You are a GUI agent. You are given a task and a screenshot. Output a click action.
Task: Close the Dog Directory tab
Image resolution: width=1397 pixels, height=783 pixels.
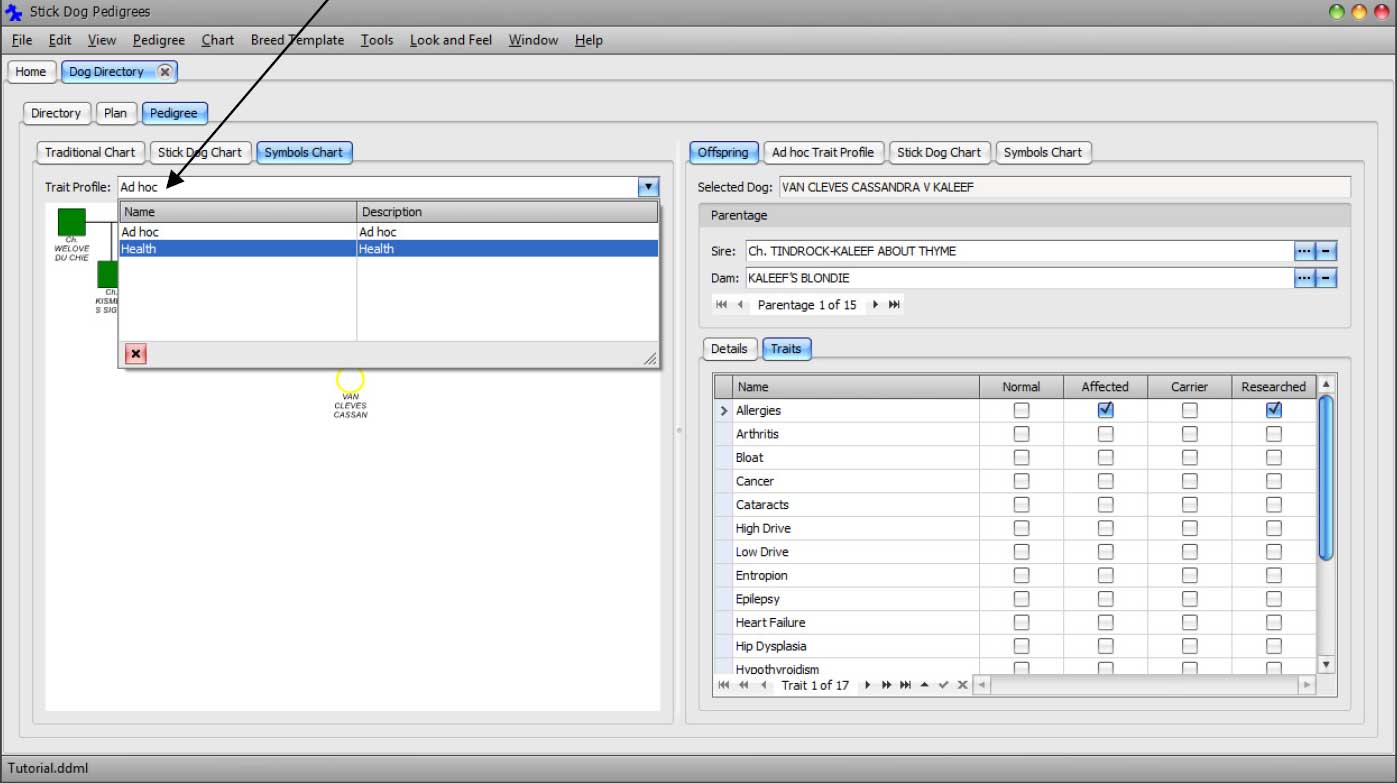point(165,72)
